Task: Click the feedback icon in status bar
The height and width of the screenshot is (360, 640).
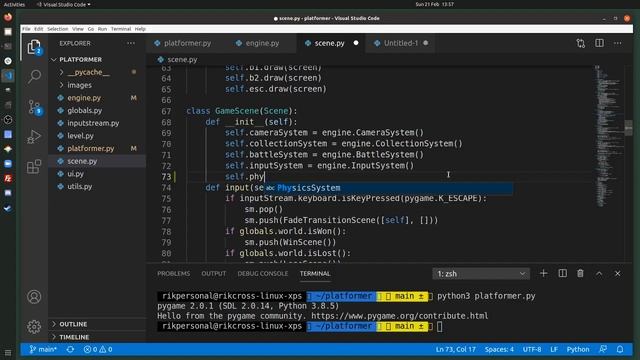Action: point(603,349)
